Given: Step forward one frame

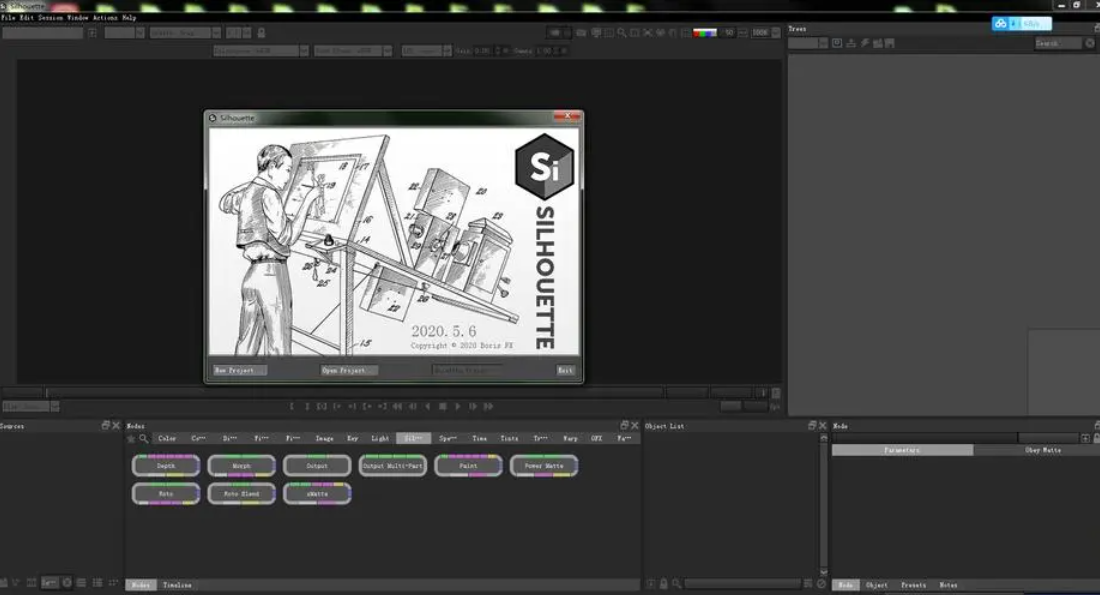Looking at the screenshot, I should point(473,406).
